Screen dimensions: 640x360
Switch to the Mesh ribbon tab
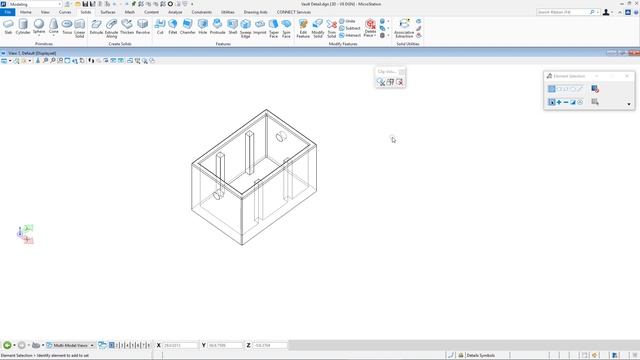point(130,12)
